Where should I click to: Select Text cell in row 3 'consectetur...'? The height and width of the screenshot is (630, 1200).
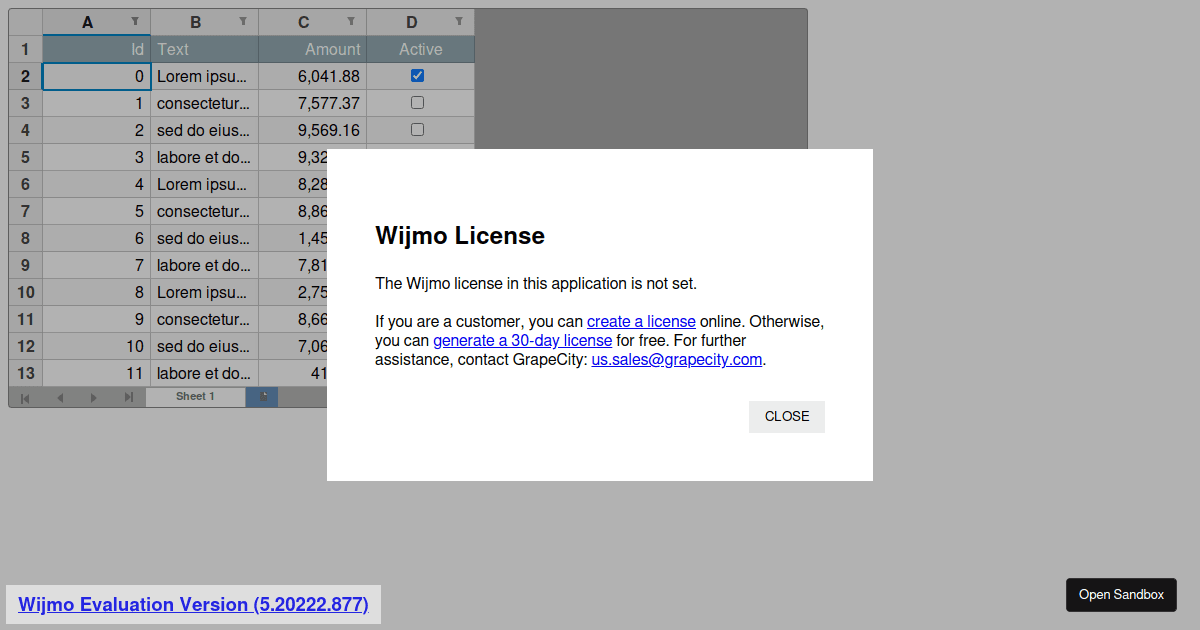(x=205, y=103)
